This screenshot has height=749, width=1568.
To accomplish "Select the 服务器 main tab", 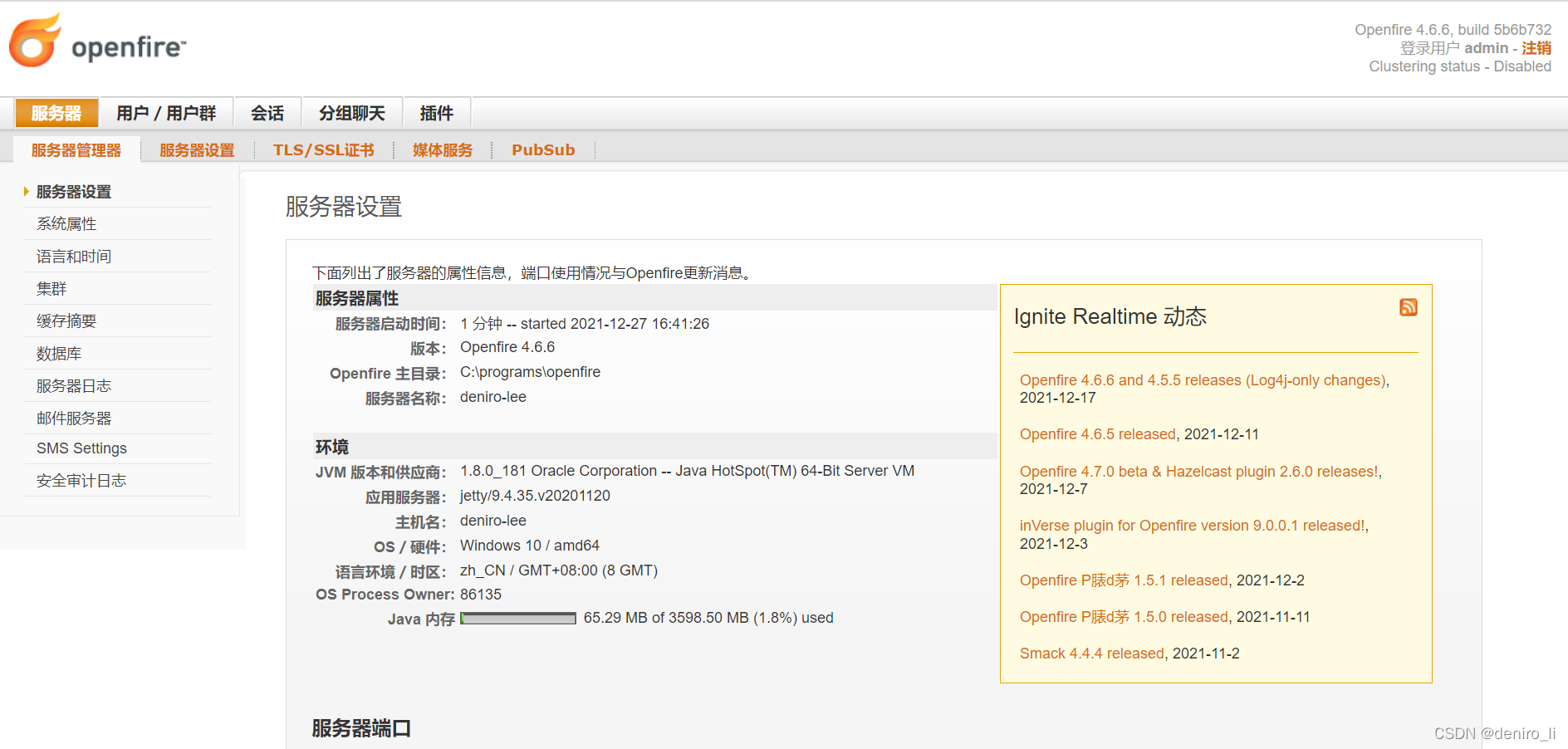I will (56, 113).
